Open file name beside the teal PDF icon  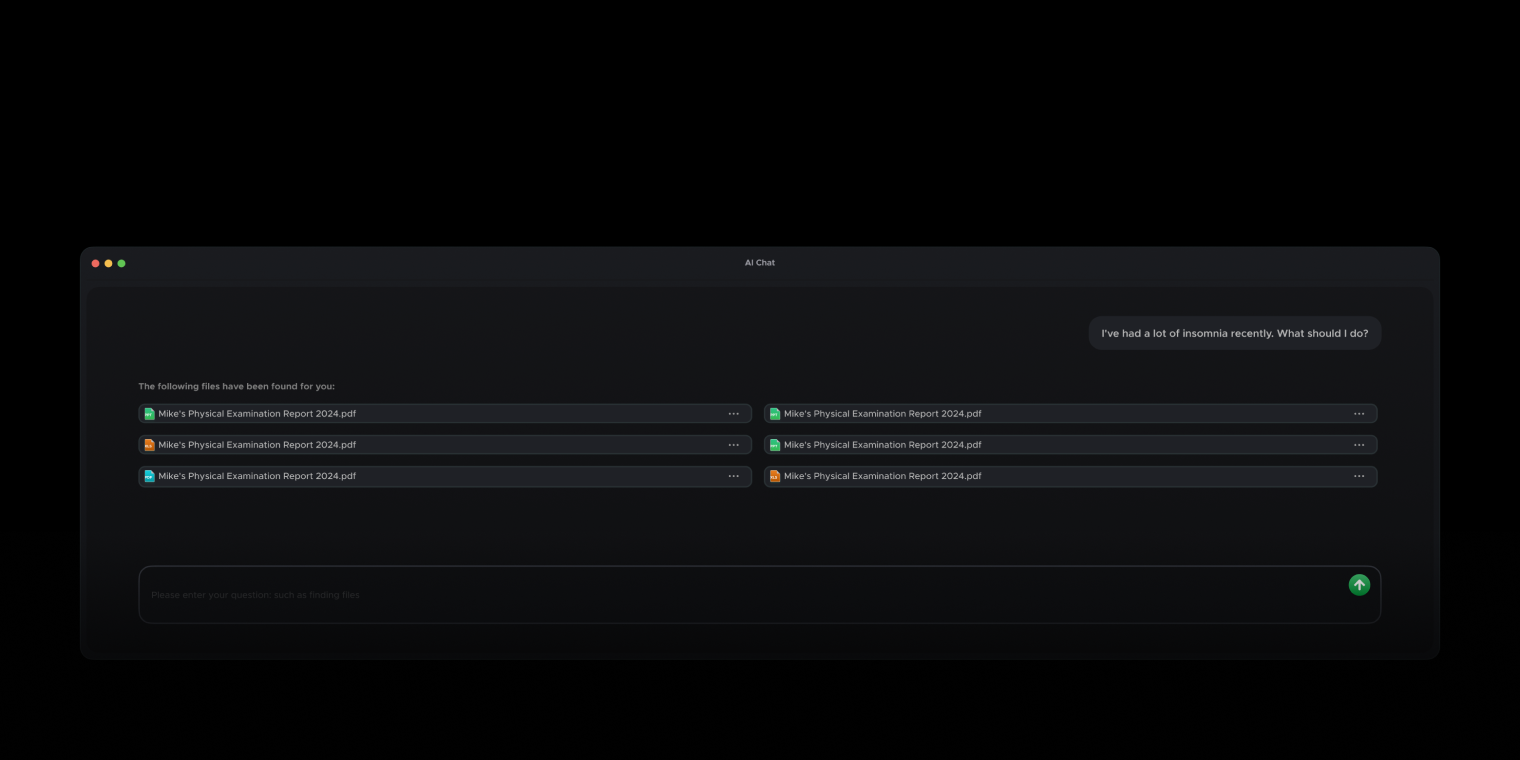tap(257, 476)
